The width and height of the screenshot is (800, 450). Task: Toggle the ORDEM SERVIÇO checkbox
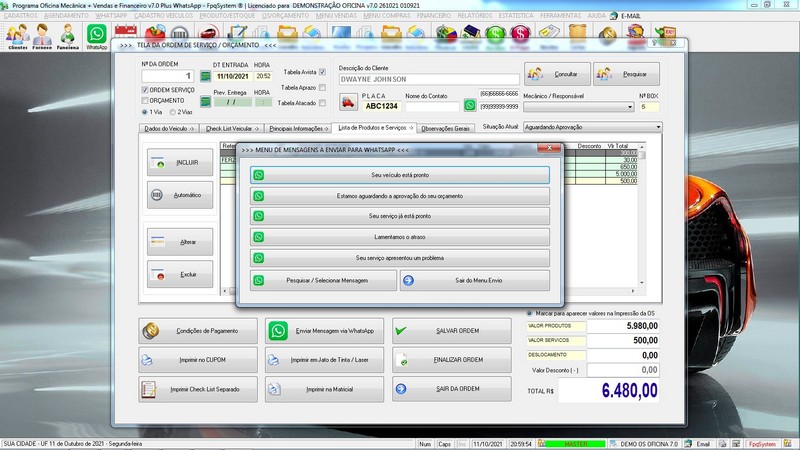pos(145,90)
